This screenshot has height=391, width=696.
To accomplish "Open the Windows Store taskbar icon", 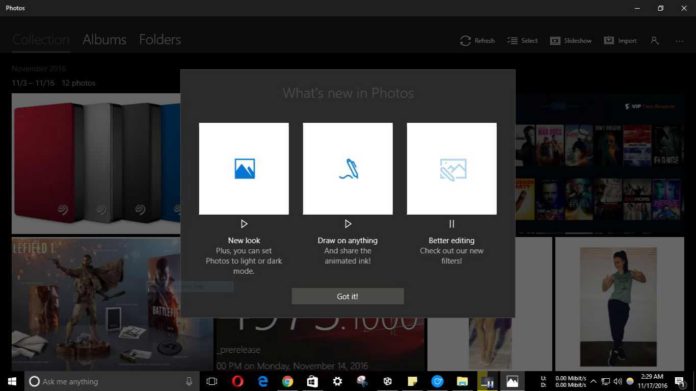I will pos(312,381).
